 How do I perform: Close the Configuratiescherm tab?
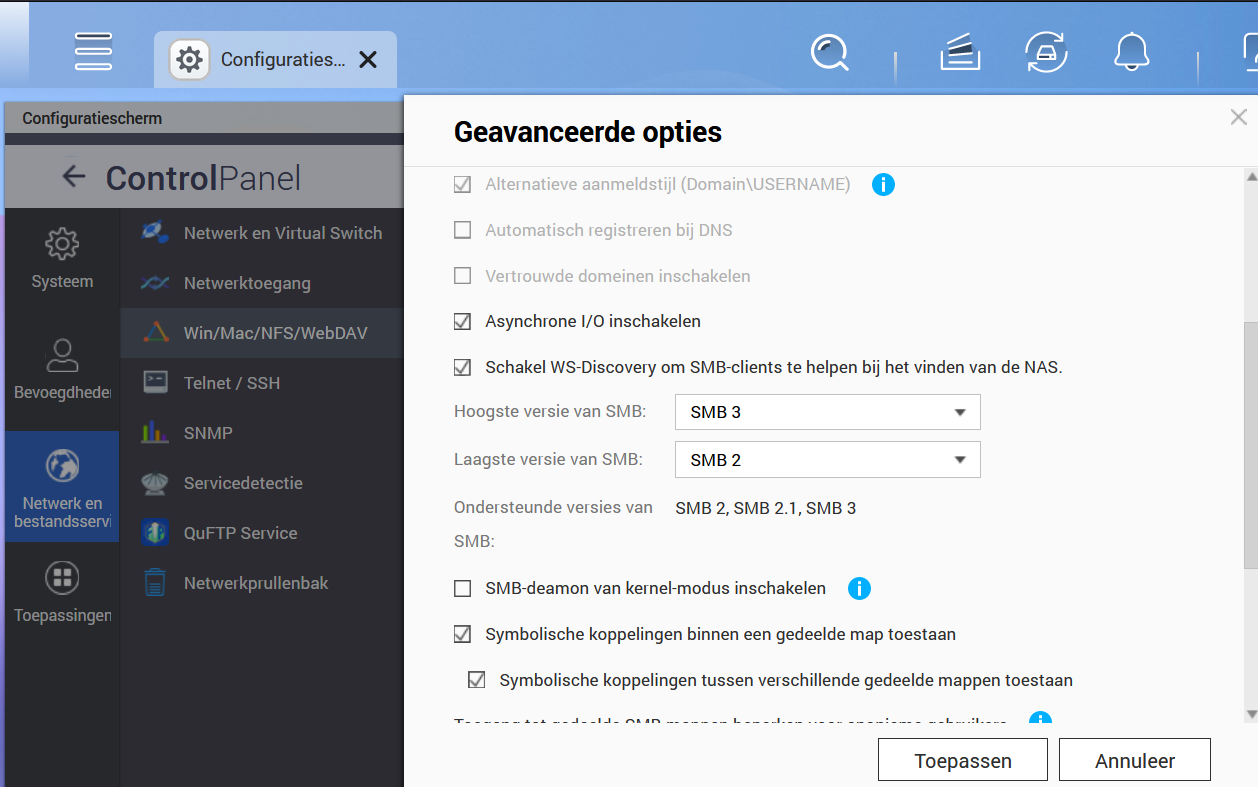[368, 60]
